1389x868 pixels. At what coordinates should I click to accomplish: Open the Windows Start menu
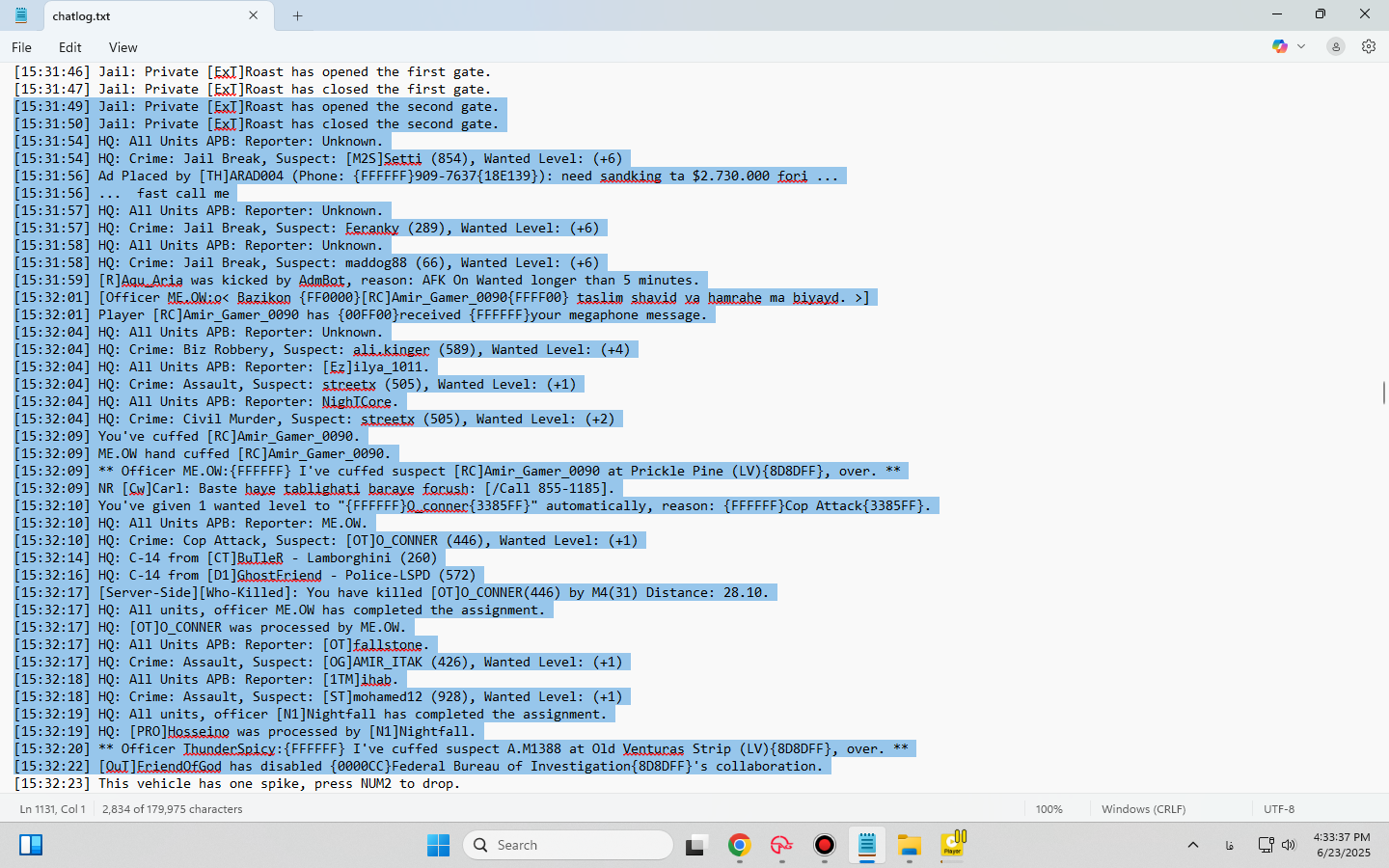438,845
